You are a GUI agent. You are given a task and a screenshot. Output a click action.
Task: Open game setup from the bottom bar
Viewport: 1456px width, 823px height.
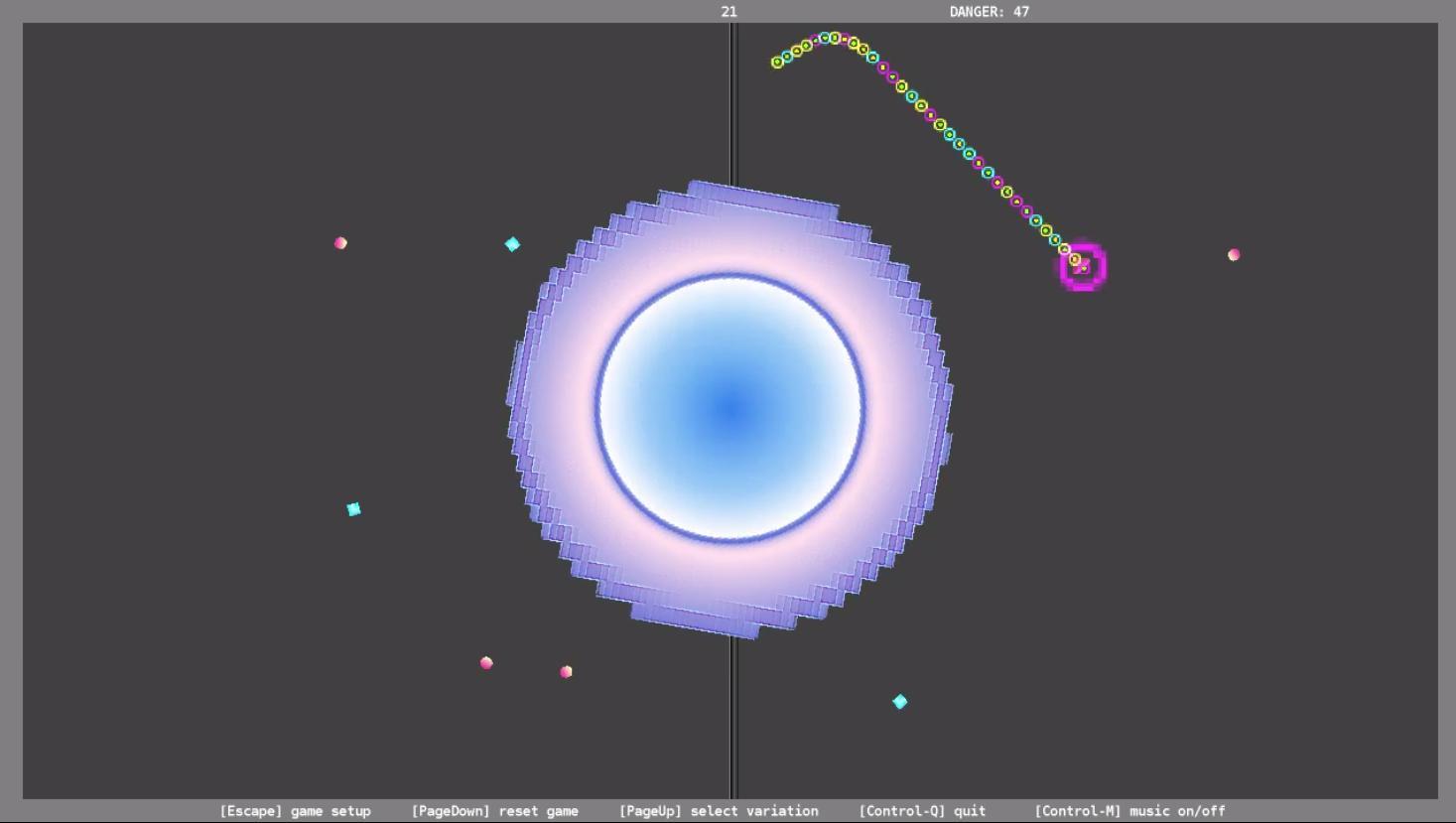(295, 811)
